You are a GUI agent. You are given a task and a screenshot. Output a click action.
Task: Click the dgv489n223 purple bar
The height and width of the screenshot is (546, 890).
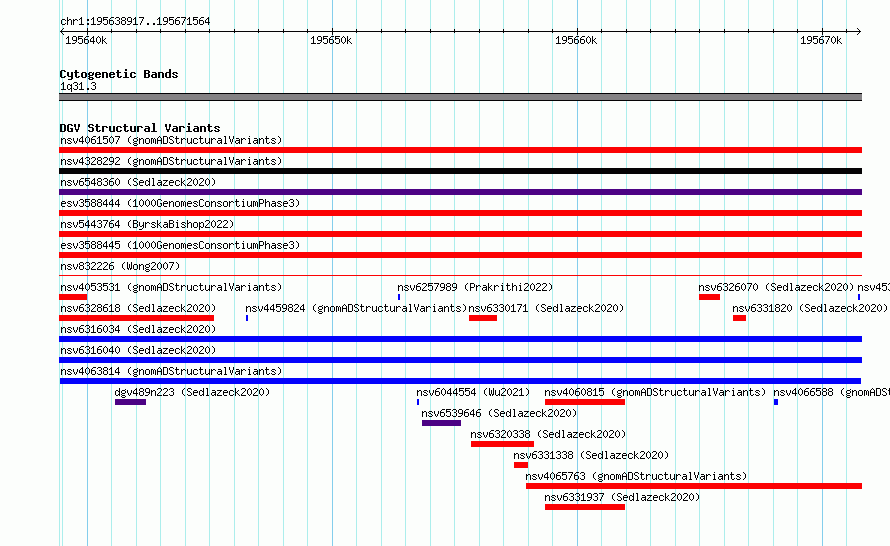pyautogui.click(x=131, y=402)
